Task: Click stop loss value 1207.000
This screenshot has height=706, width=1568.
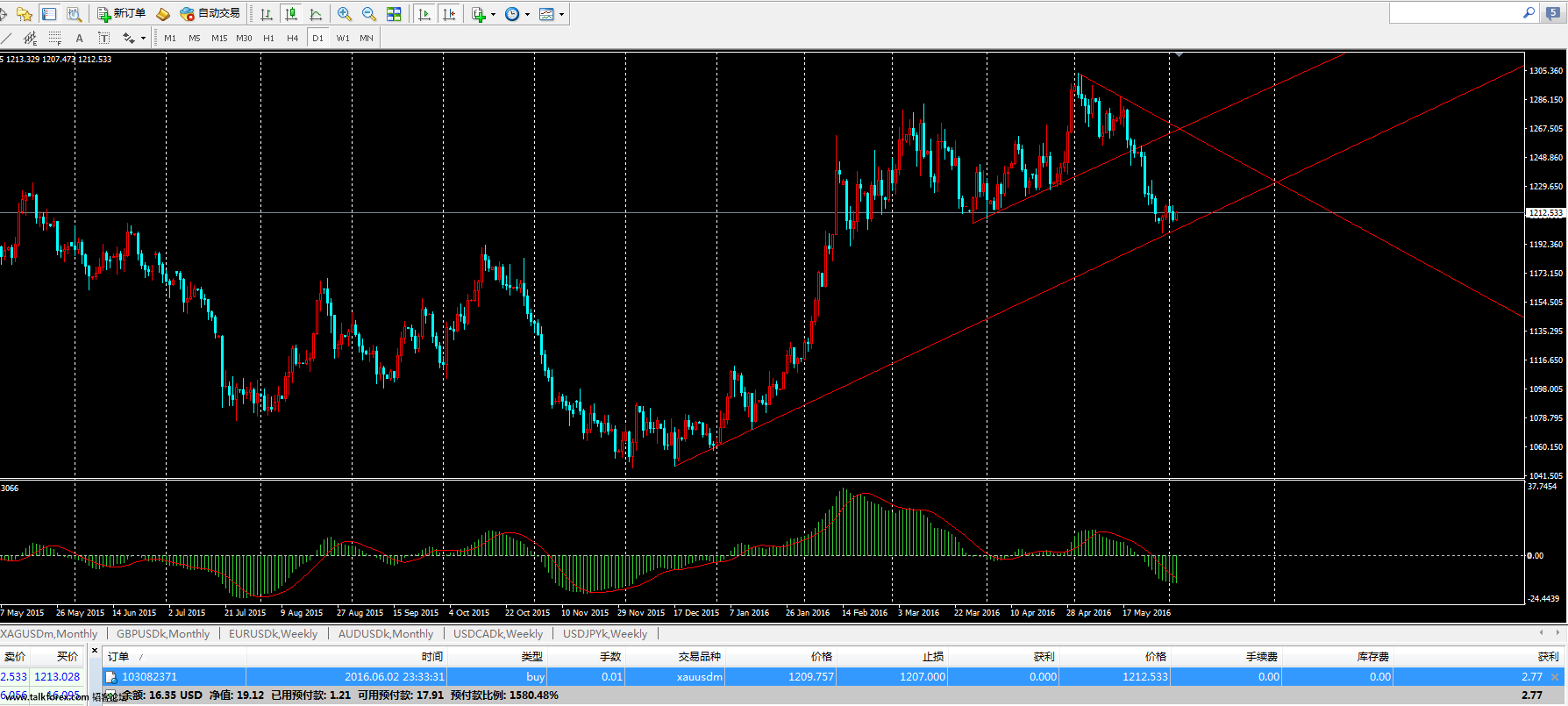Action: 923,676
